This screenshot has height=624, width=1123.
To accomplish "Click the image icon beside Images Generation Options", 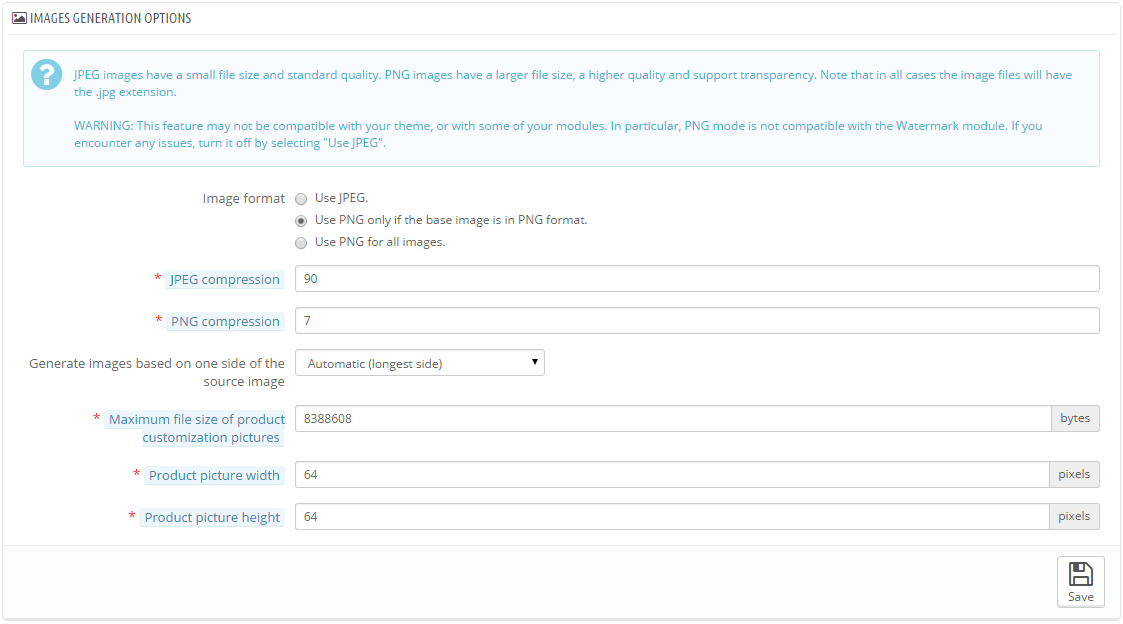I will 19,18.
